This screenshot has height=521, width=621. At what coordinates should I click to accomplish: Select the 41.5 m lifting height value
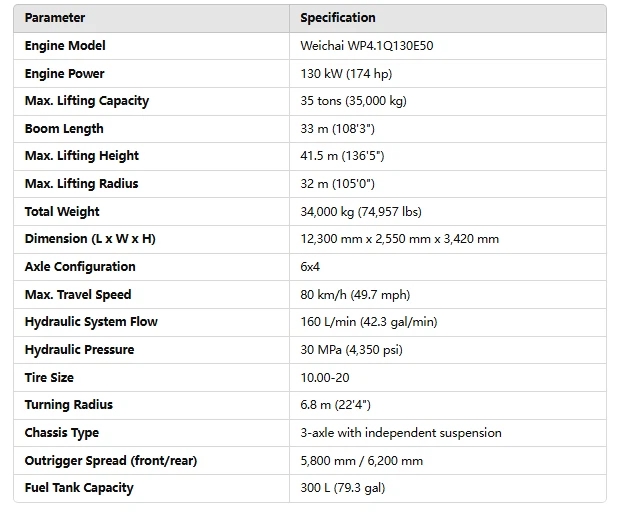coord(342,156)
